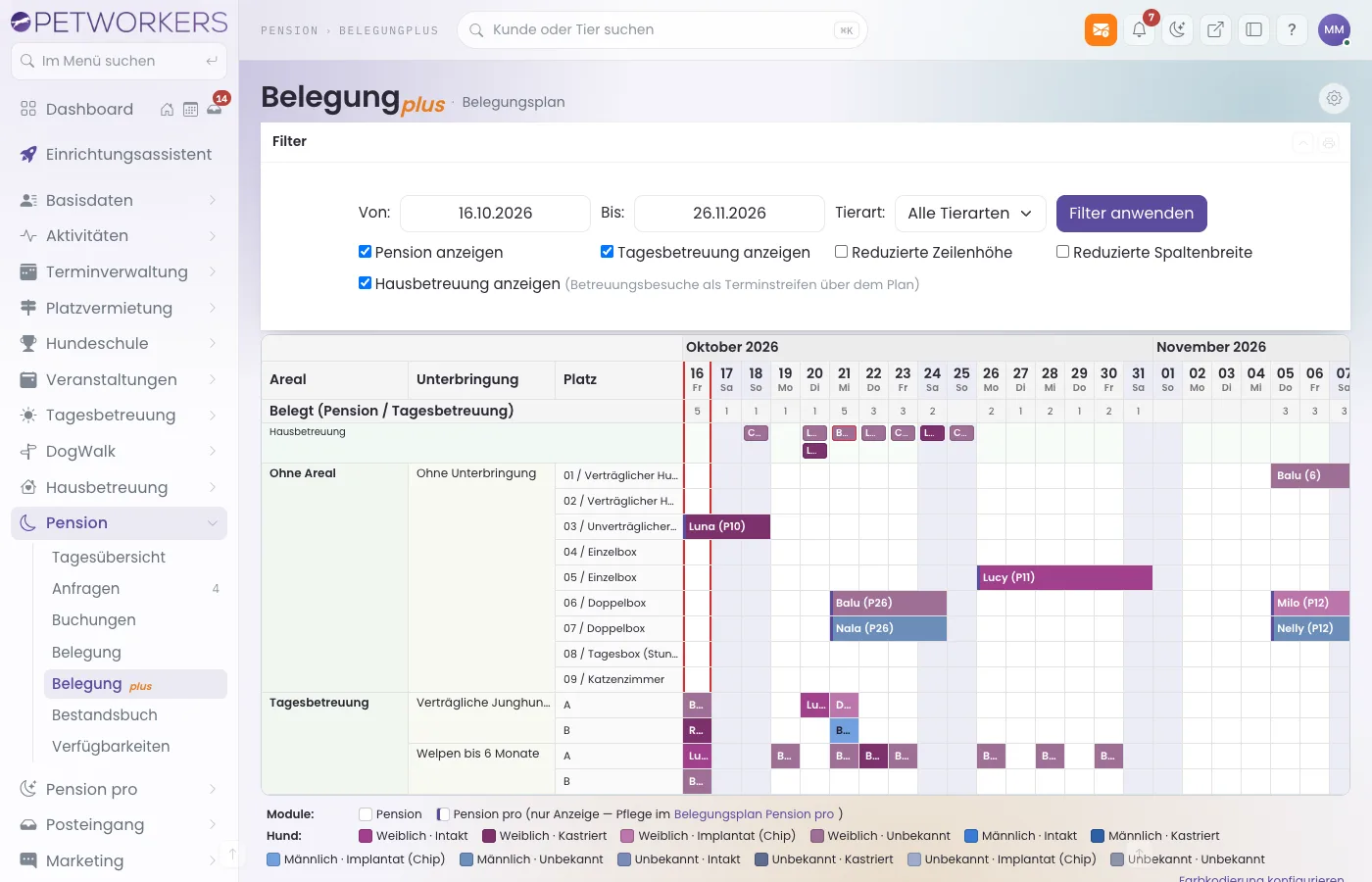1372x882 pixels.
Task: Open the Alle Tierarten dropdown
Action: pyautogui.click(x=969, y=214)
